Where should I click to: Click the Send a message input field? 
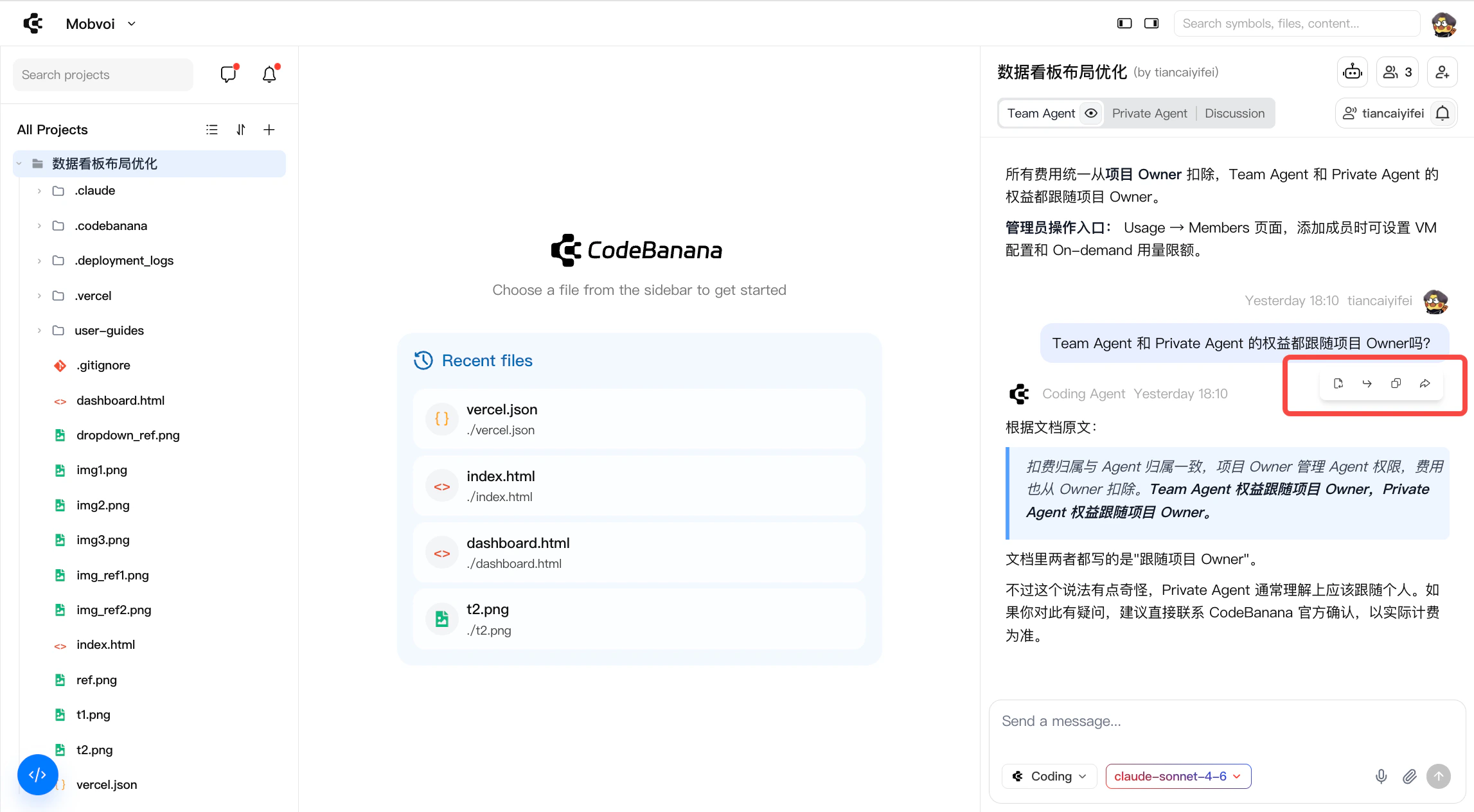1226,721
